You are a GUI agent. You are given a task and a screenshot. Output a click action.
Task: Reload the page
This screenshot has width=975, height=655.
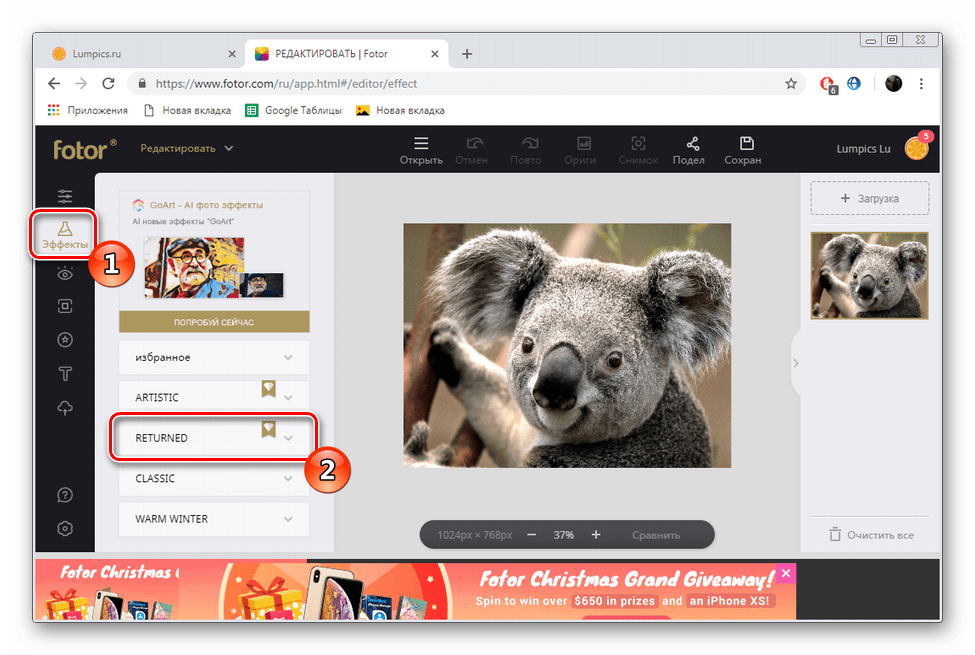(109, 83)
